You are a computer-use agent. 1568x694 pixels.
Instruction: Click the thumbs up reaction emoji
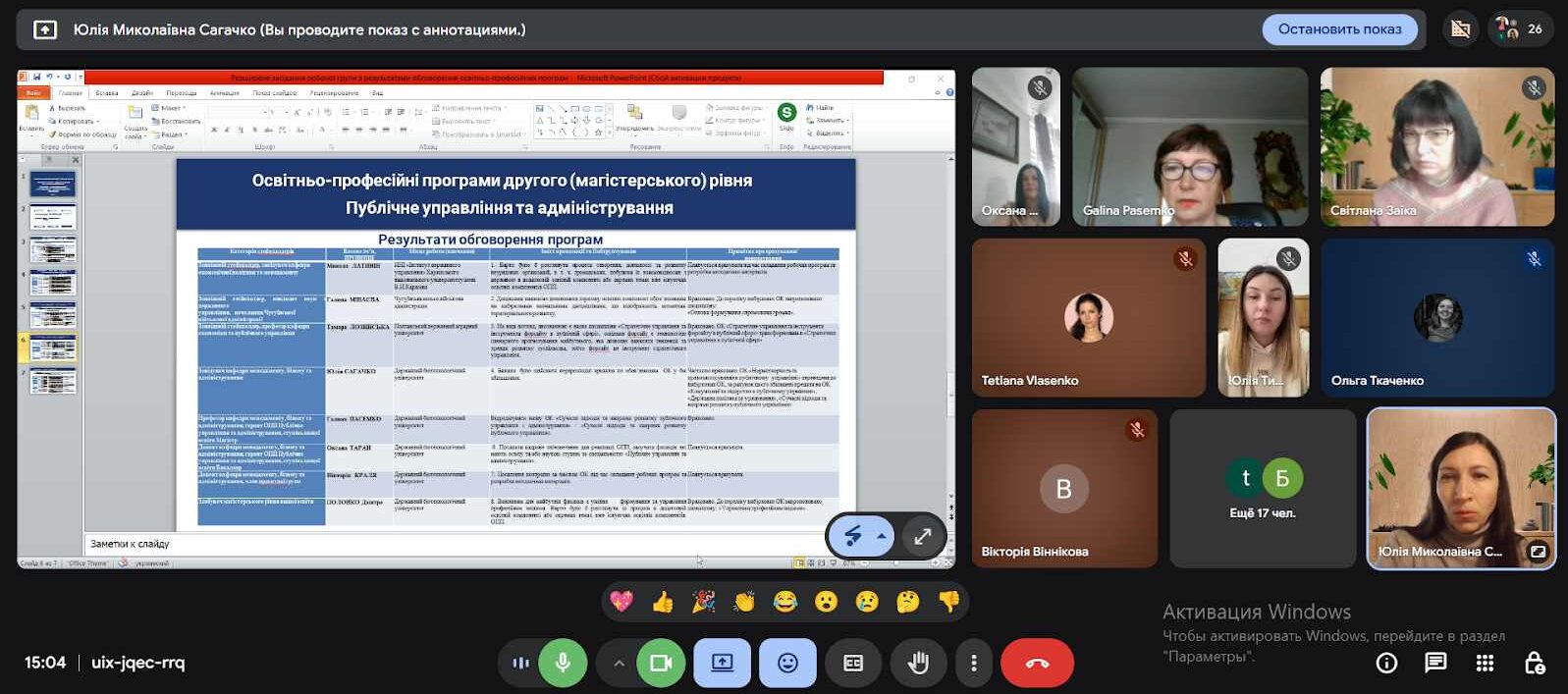click(x=663, y=602)
